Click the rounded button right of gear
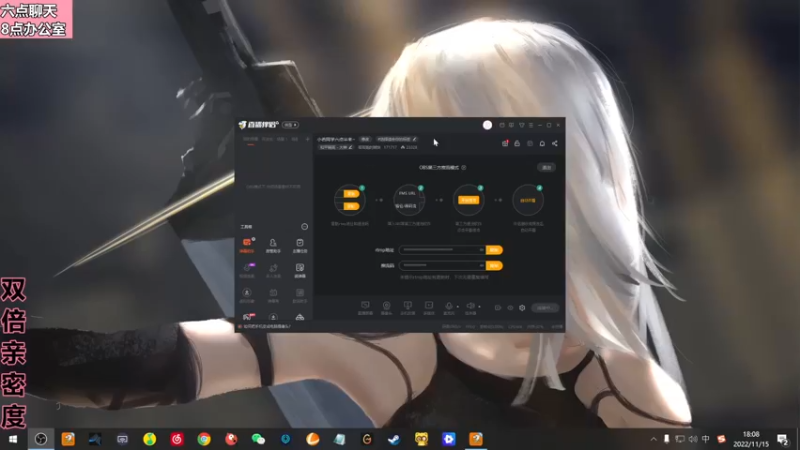The width and height of the screenshot is (800, 450). [545, 308]
